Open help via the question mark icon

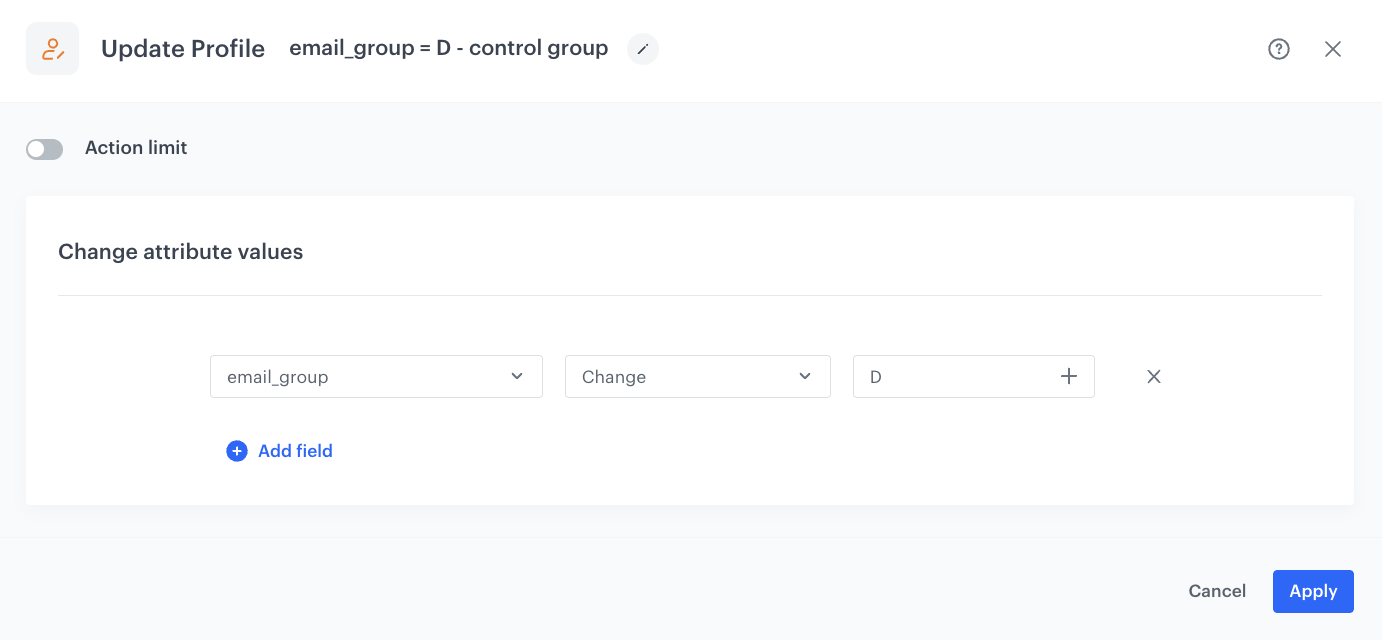(x=1279, y=48)
